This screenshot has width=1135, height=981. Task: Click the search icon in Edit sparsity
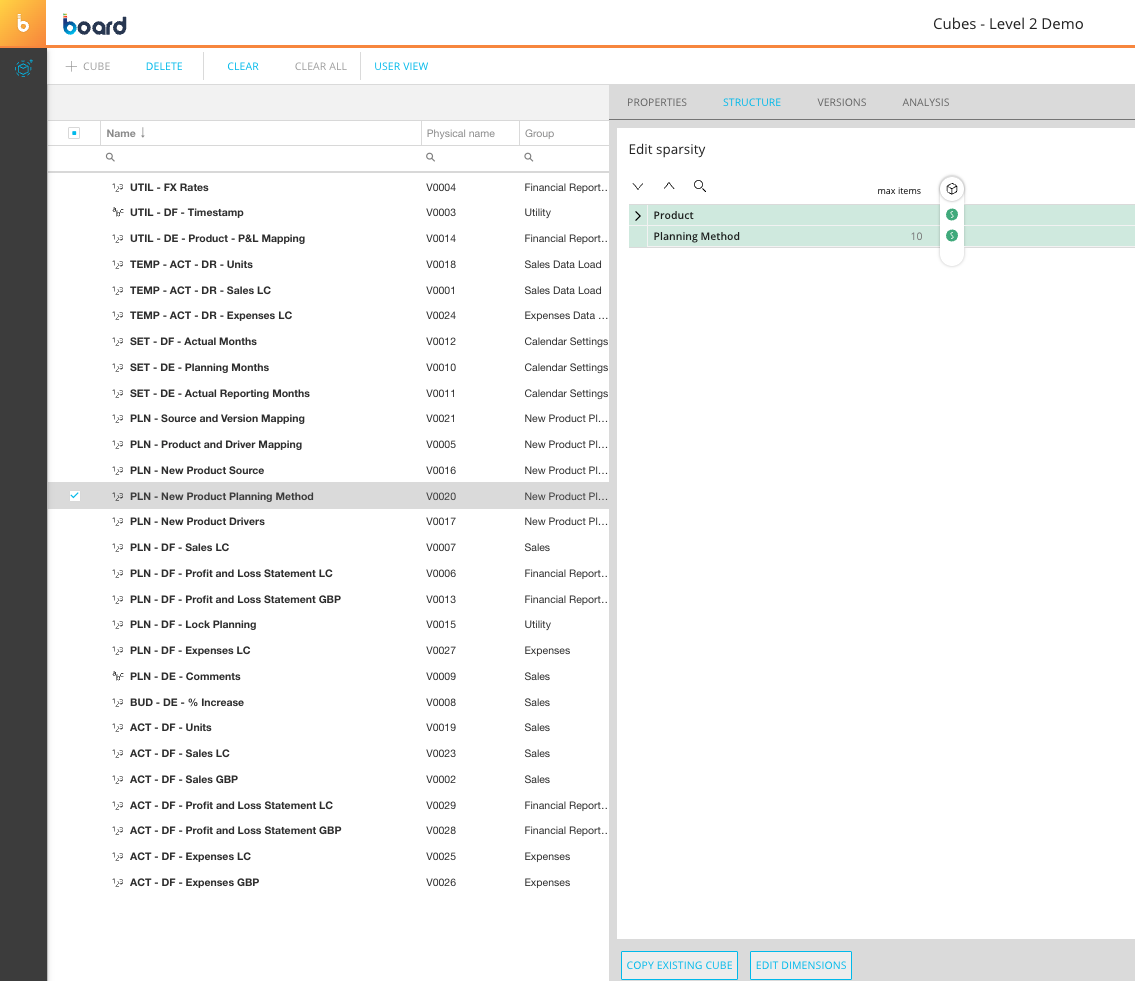(700, 186)
